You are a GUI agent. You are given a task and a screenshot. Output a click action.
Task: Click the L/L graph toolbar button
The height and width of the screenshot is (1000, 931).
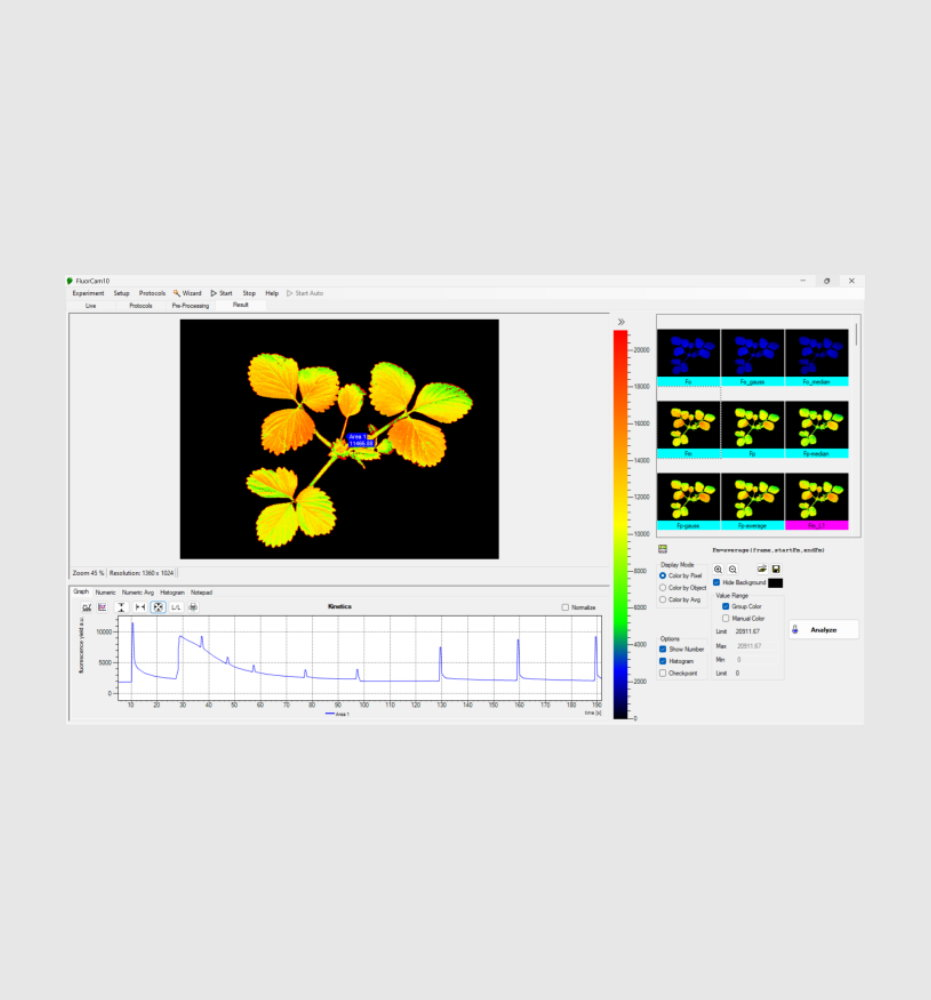(x=176, y=607)
